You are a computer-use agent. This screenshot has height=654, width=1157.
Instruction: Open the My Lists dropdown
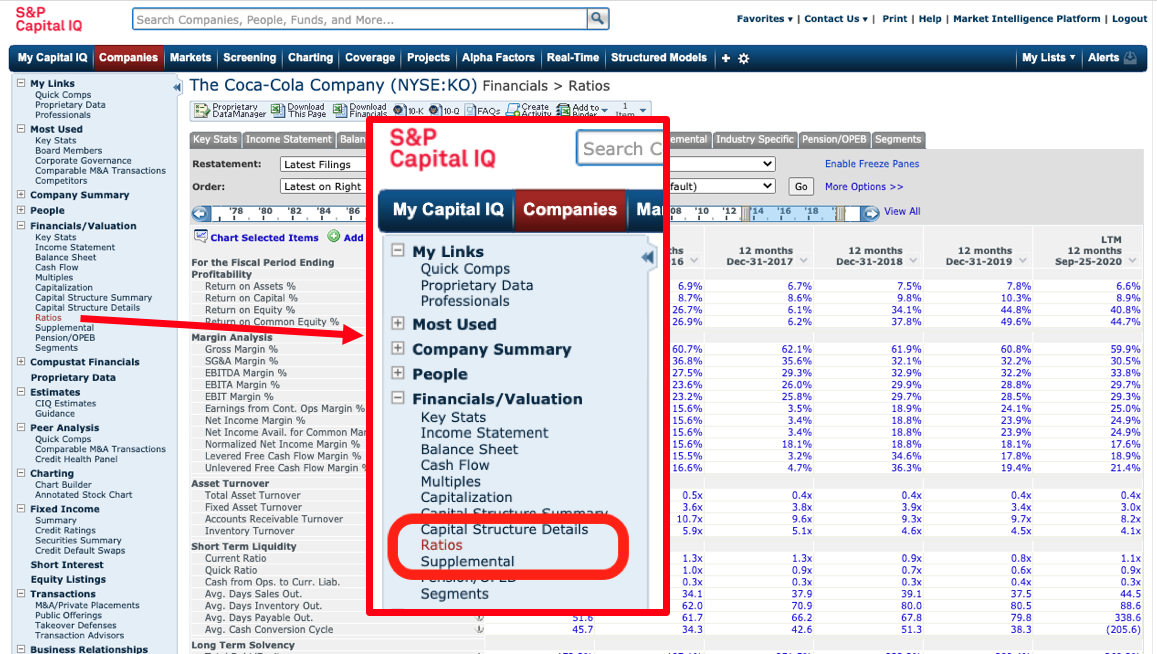coord(1048,58)
